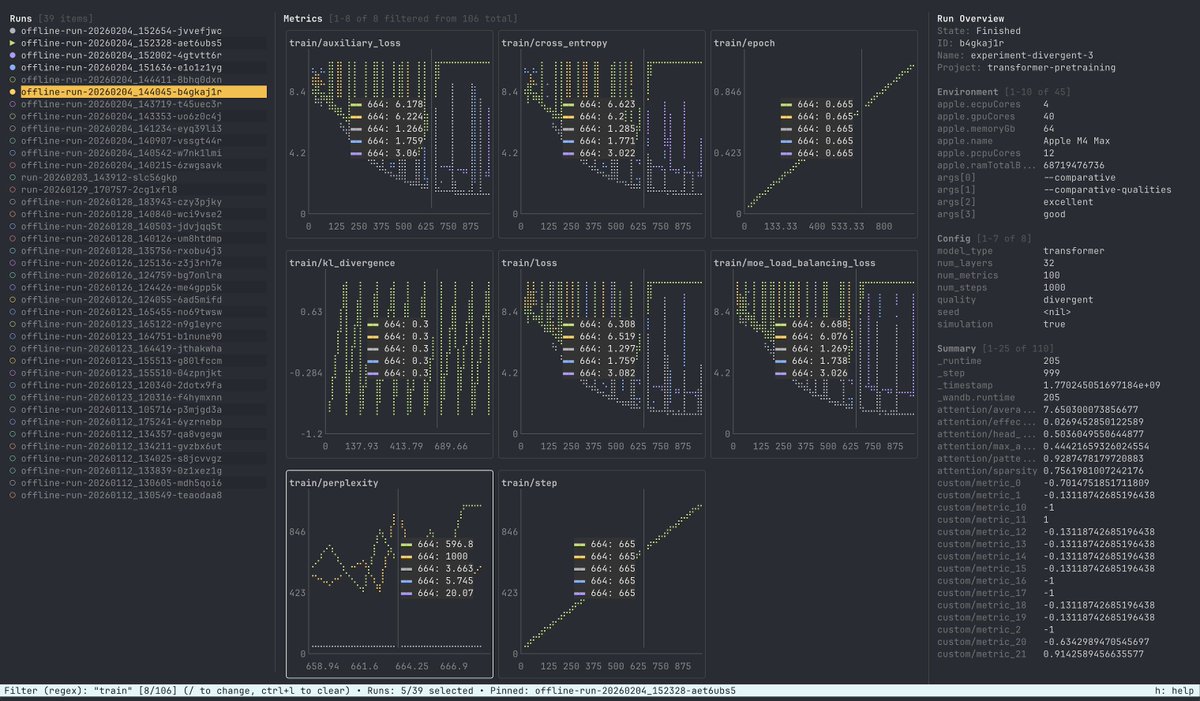The image size is (1200, 701).
Task: Click the 'State: Finished' line
Action: (978, 31)
